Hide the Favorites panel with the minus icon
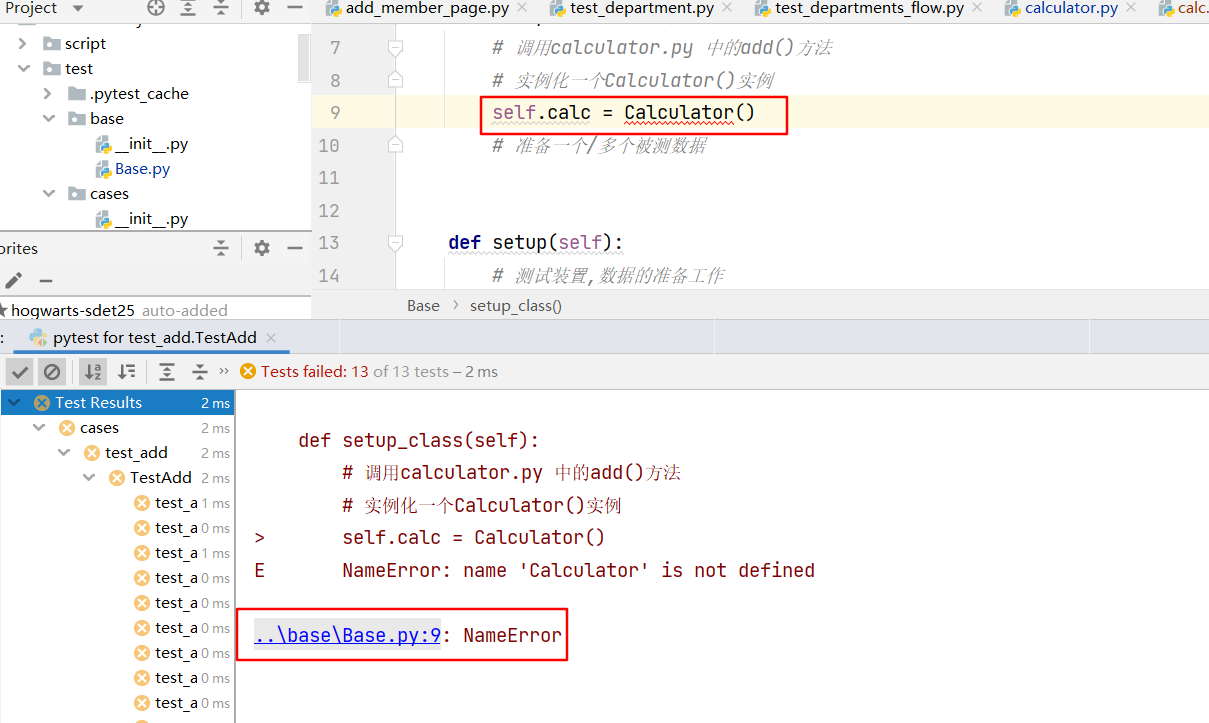1209x723 pixels. point(294,248)
